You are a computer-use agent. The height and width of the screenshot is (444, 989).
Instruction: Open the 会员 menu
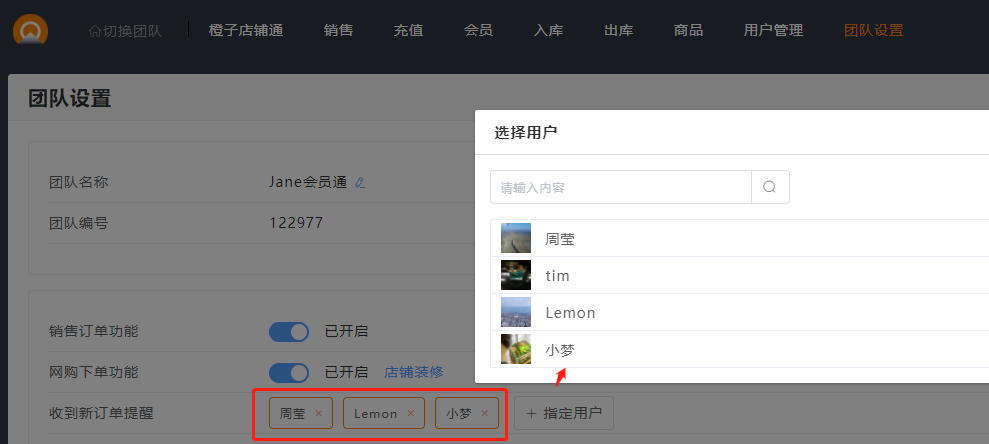pos(478,30)
